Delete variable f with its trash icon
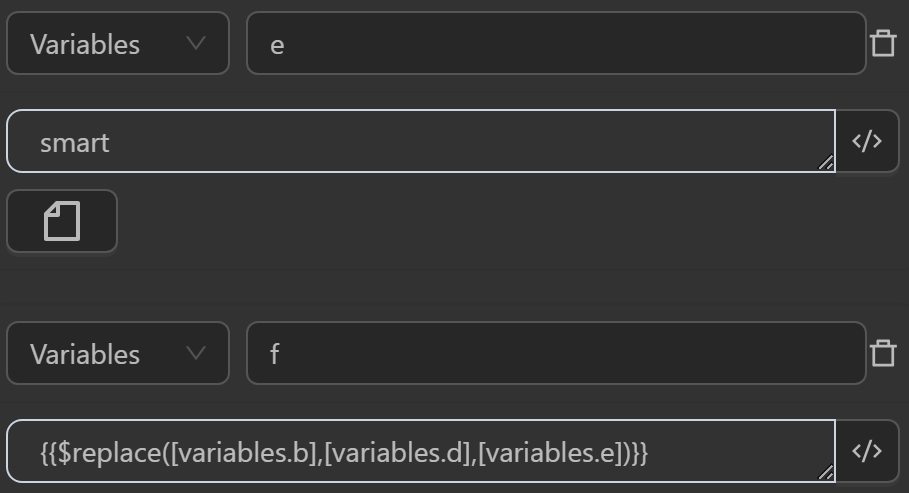Image resolution: width=909 pixels, height=493 pixels. click(883, 354)
